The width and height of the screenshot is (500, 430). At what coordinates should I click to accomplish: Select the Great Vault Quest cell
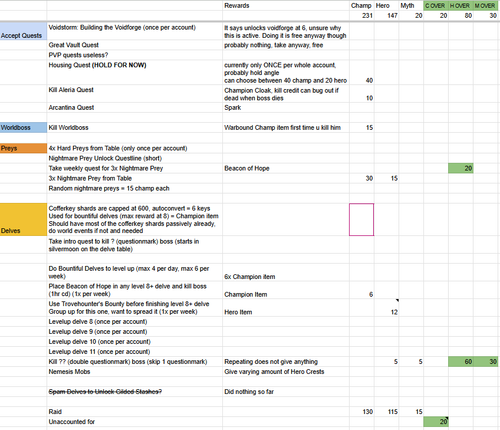[x=135, y=45]
